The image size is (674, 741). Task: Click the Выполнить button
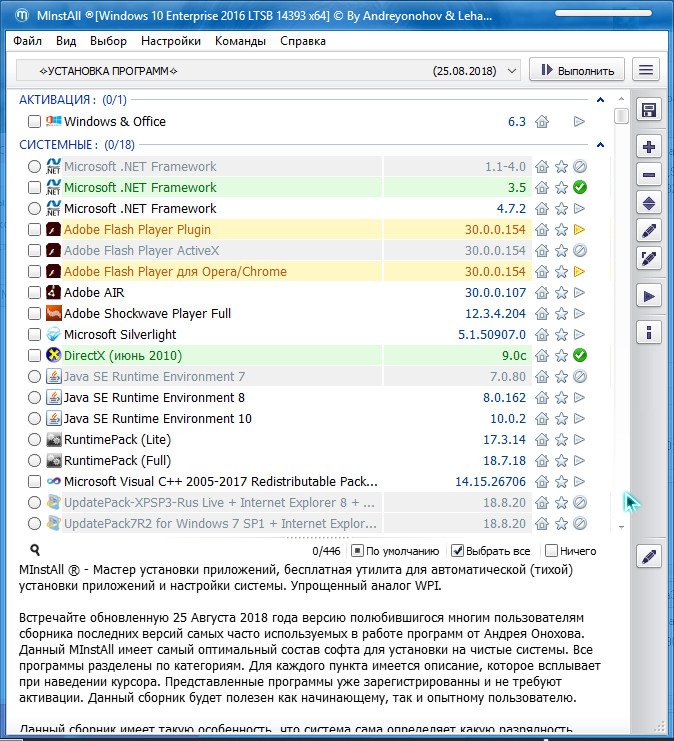577,70
